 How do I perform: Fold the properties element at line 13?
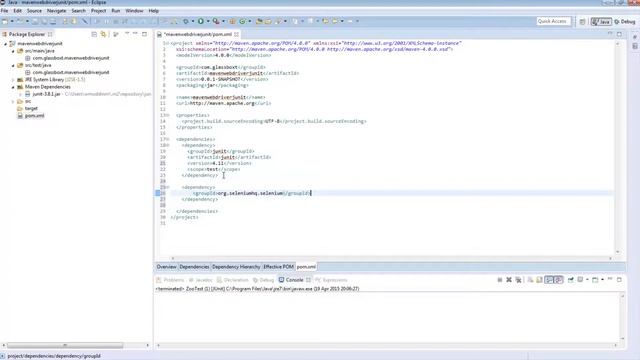point(167,115)
